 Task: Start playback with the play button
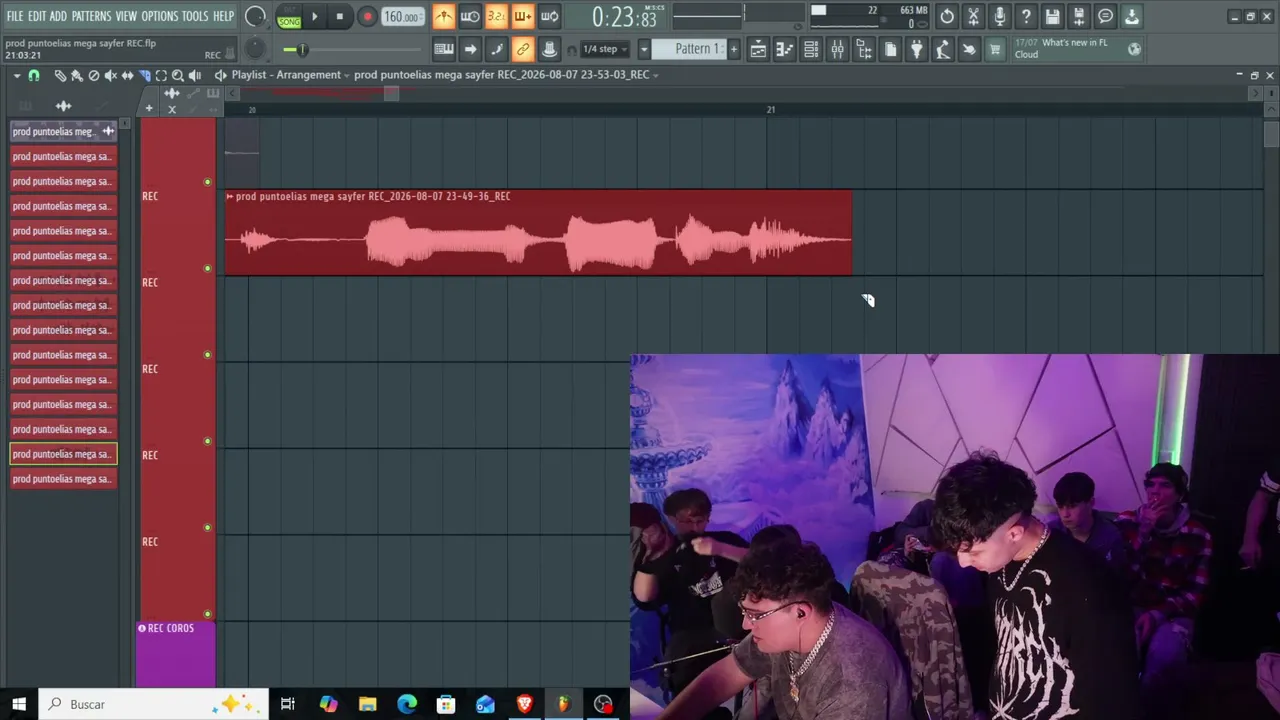[x=314, y=17]
